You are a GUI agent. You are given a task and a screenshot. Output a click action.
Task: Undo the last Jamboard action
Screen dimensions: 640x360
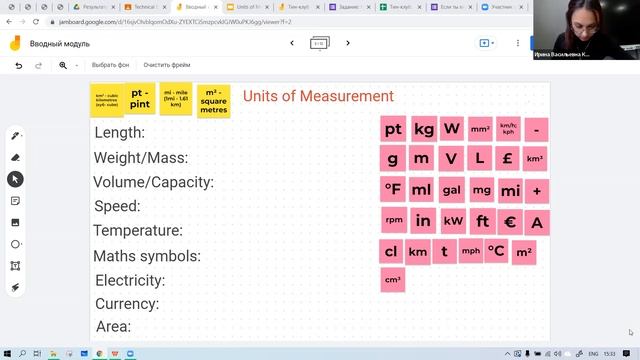[19, 65]
